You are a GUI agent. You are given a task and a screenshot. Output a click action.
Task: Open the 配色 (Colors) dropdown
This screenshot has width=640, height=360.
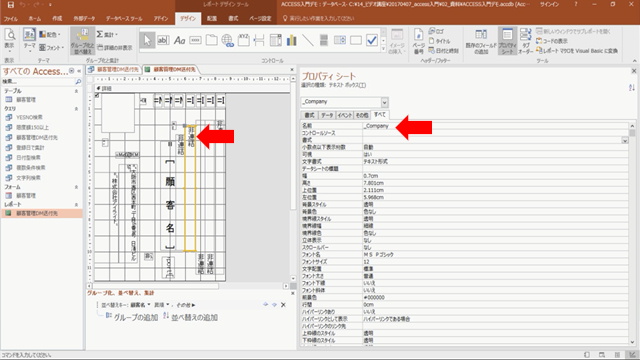(50, 35)
